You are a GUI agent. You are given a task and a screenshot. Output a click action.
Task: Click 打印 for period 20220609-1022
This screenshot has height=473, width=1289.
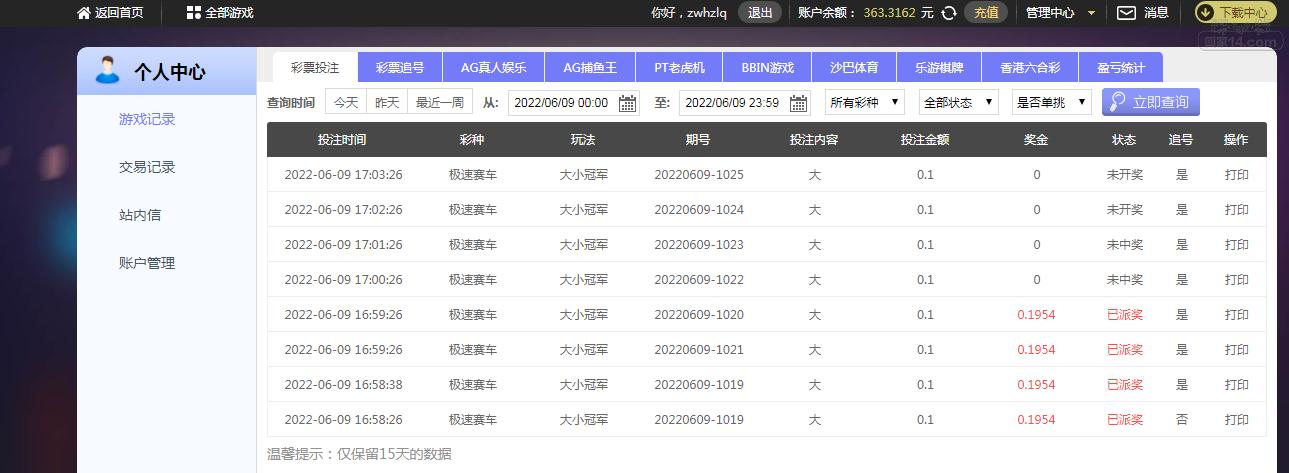pos(1237,279)
